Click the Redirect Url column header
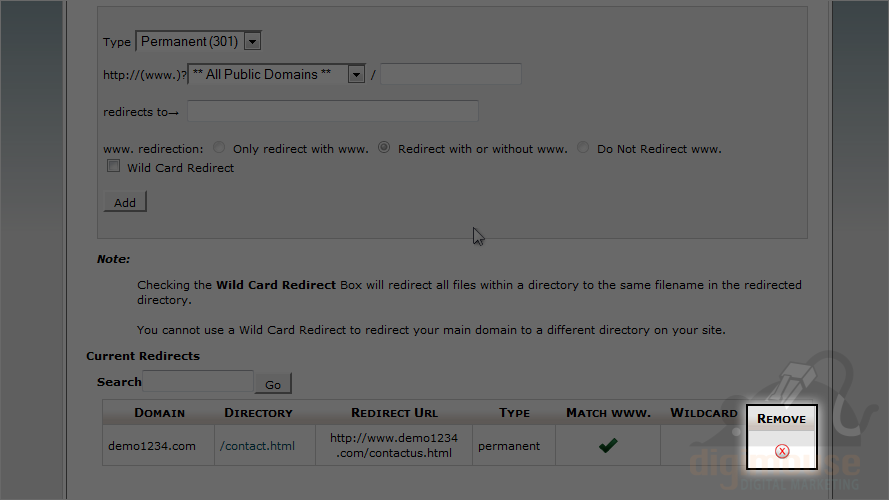This screenshot has height=500, width=889. point(394,413)
